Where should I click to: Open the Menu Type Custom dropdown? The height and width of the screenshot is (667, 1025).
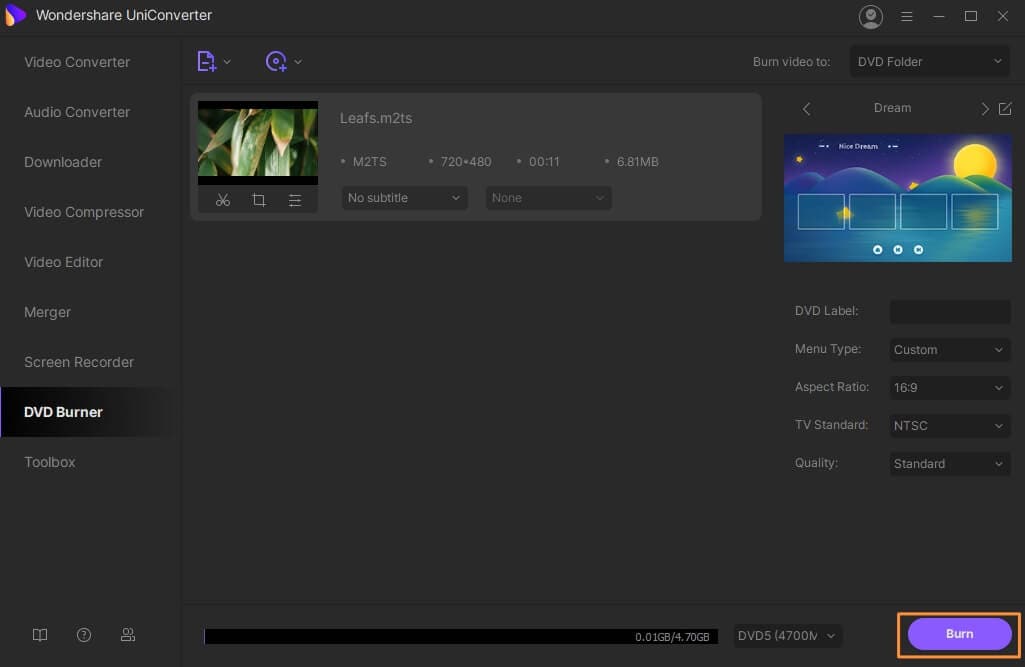pyautogui.click(x=950, y=350)
